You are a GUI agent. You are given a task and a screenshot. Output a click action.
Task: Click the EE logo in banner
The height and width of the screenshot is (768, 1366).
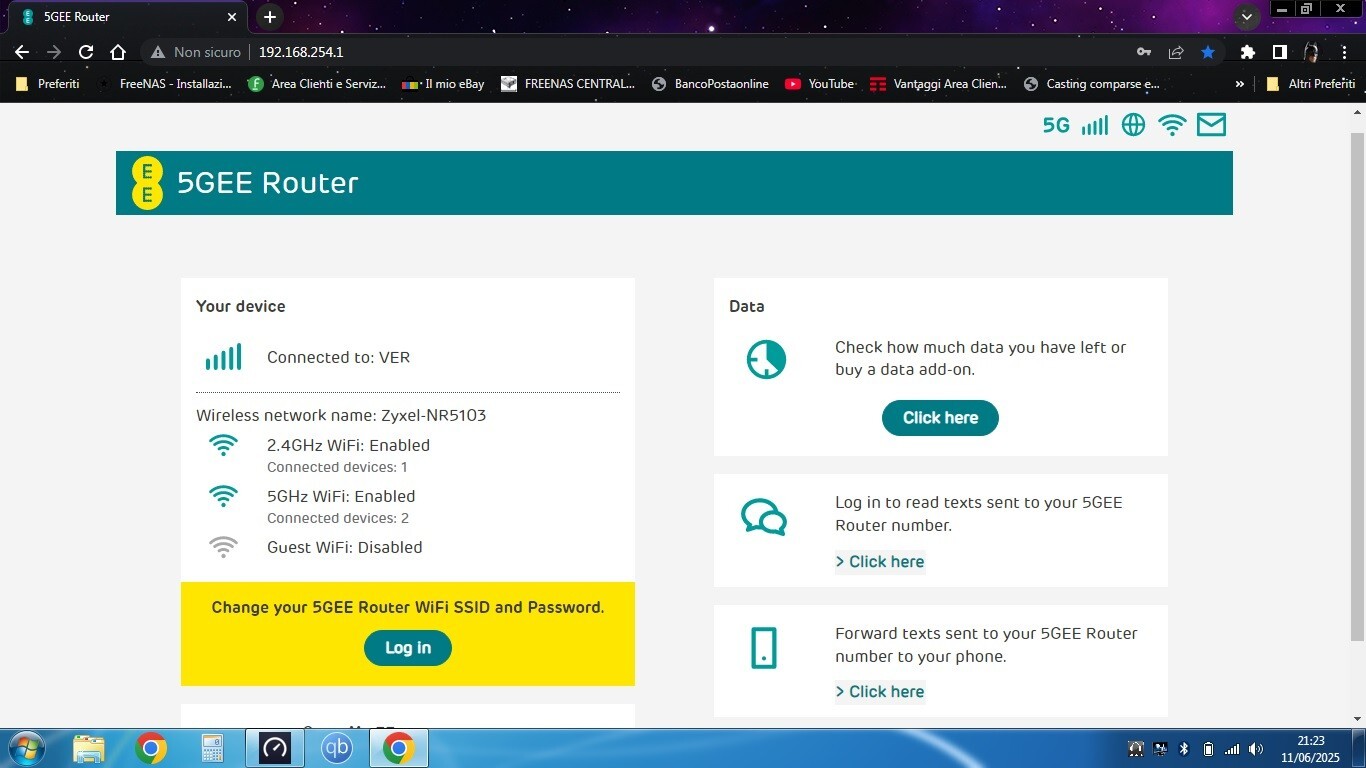coord(147,183)
